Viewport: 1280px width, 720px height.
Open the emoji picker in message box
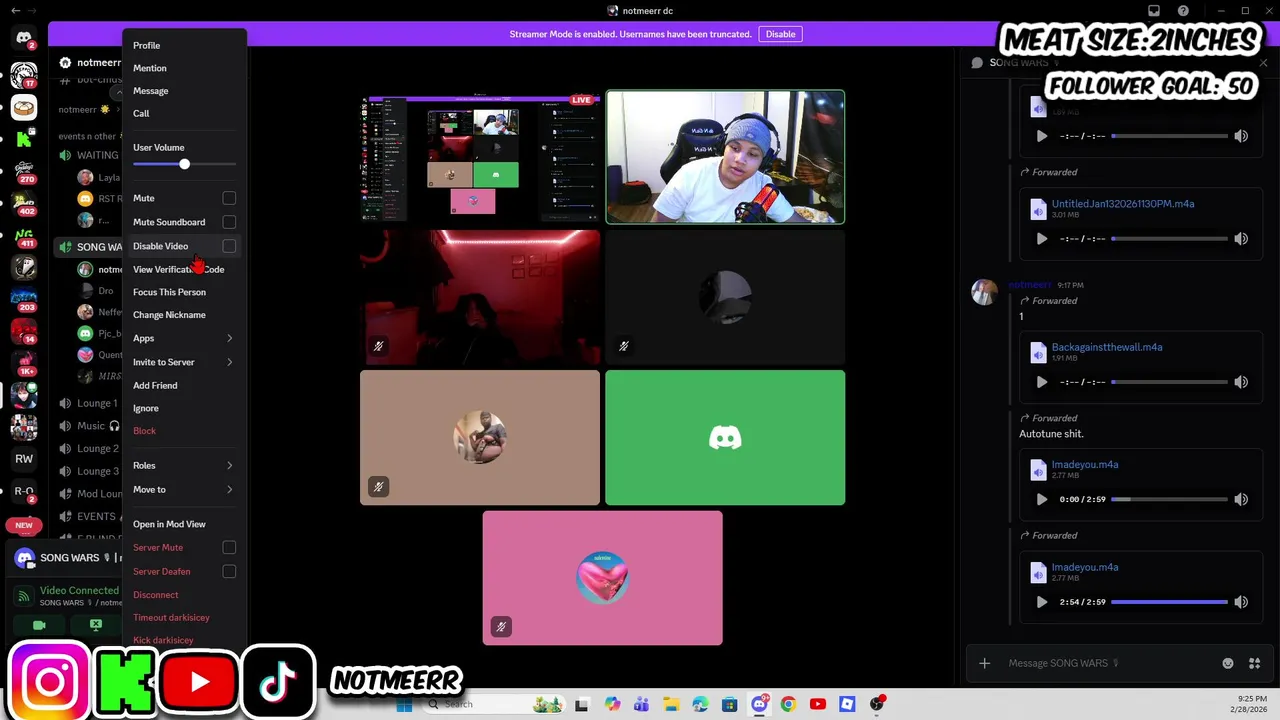click(1228, 663)
